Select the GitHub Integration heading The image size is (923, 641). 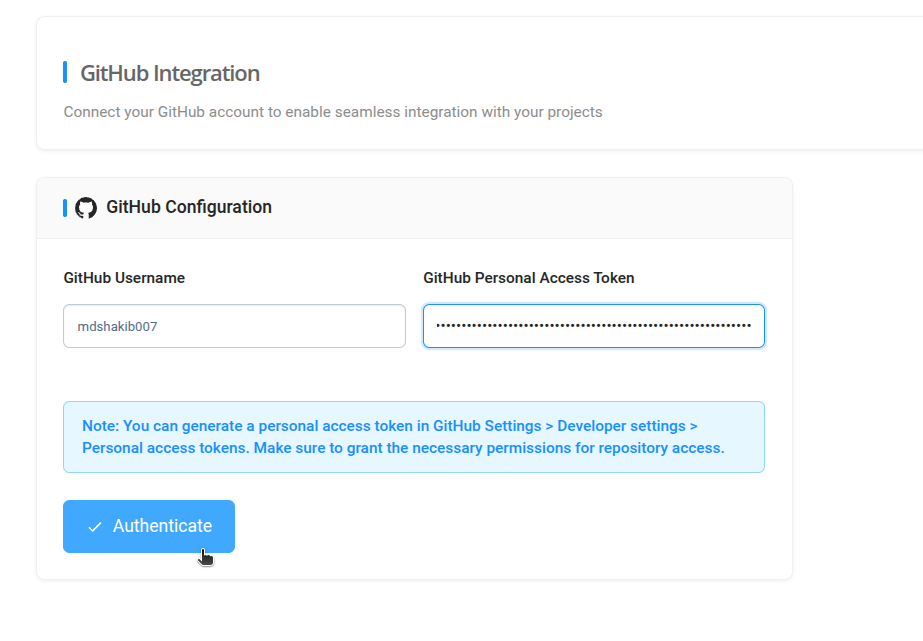click(x=170, y=74)
